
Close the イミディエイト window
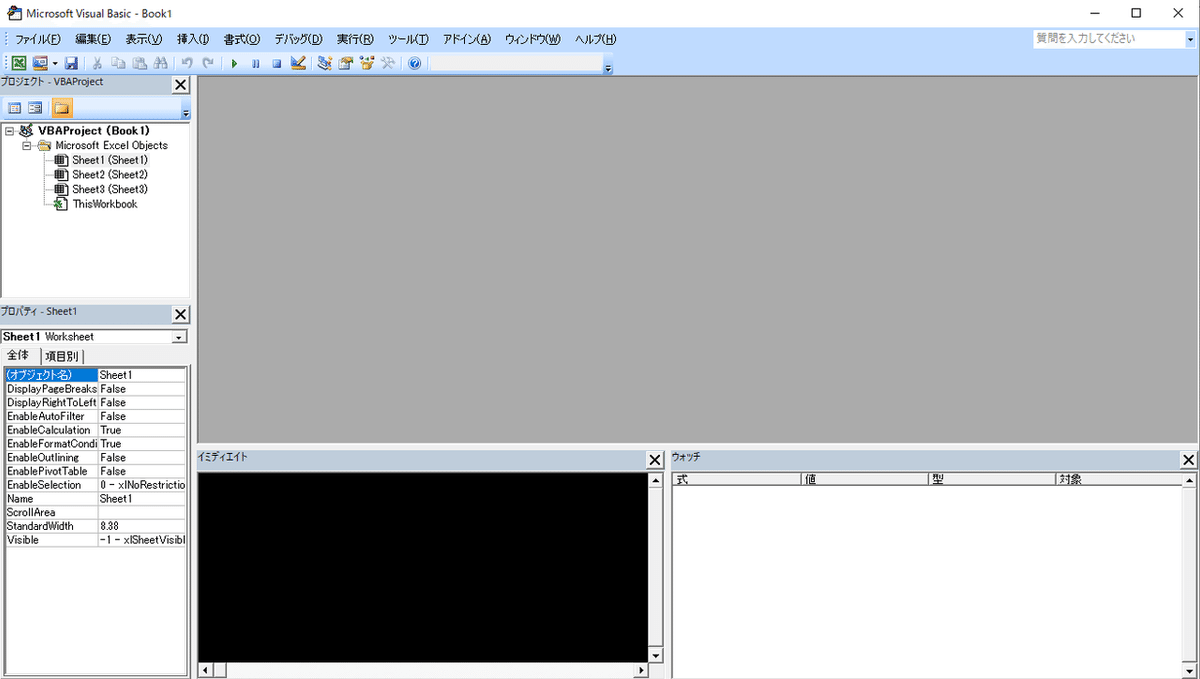(655, 460)
